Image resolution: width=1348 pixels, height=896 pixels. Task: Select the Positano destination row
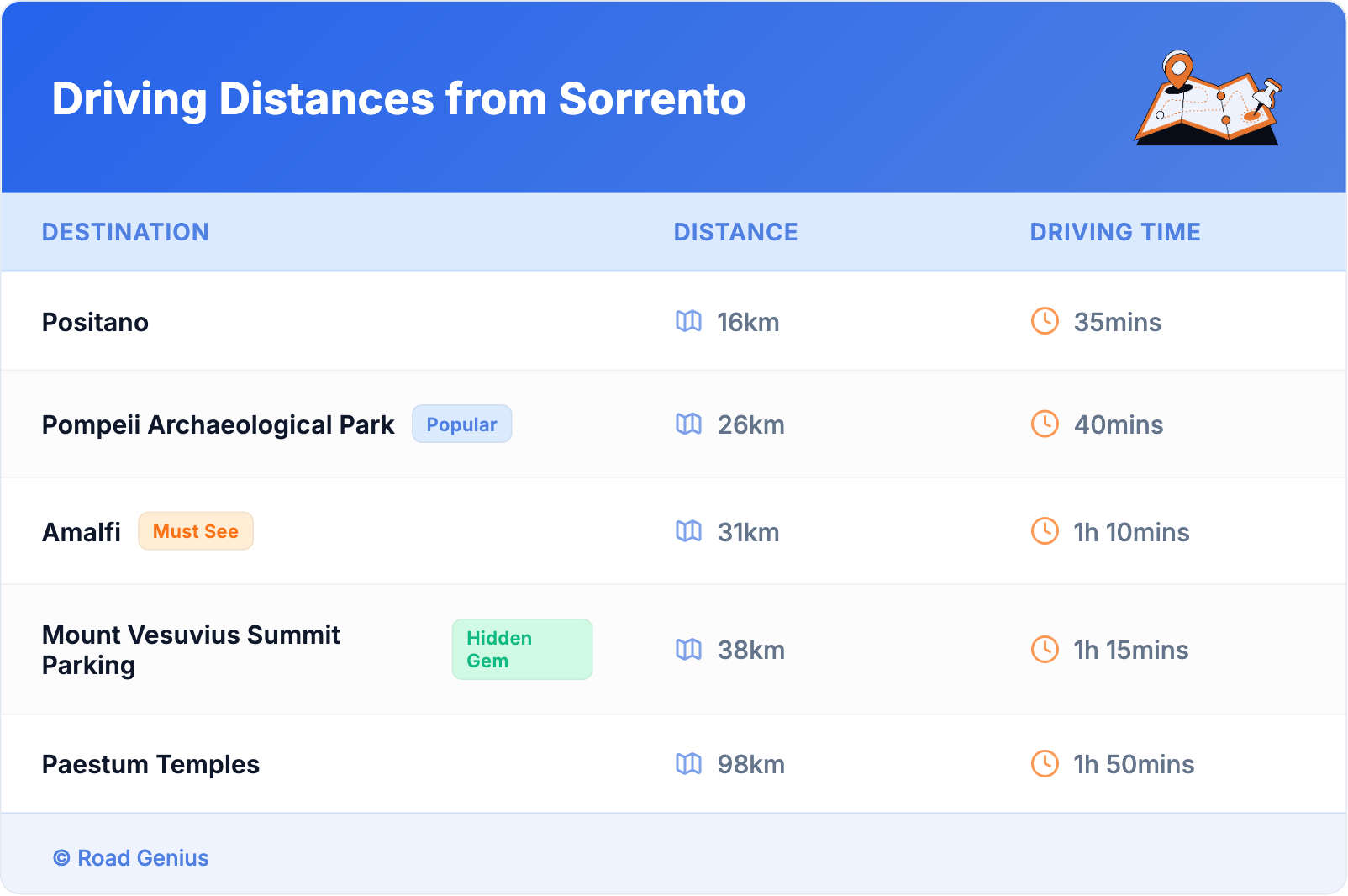pos(95,322)
